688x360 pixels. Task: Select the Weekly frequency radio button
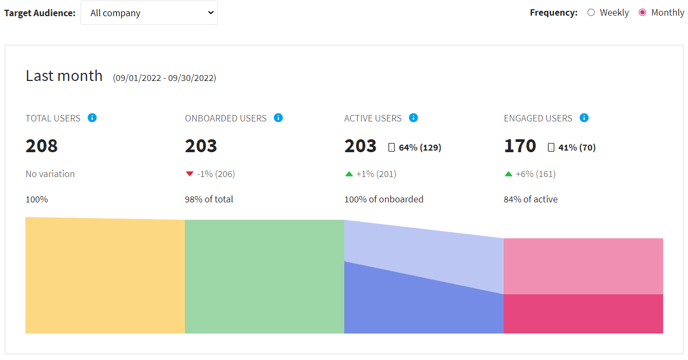tap(591, 13)
